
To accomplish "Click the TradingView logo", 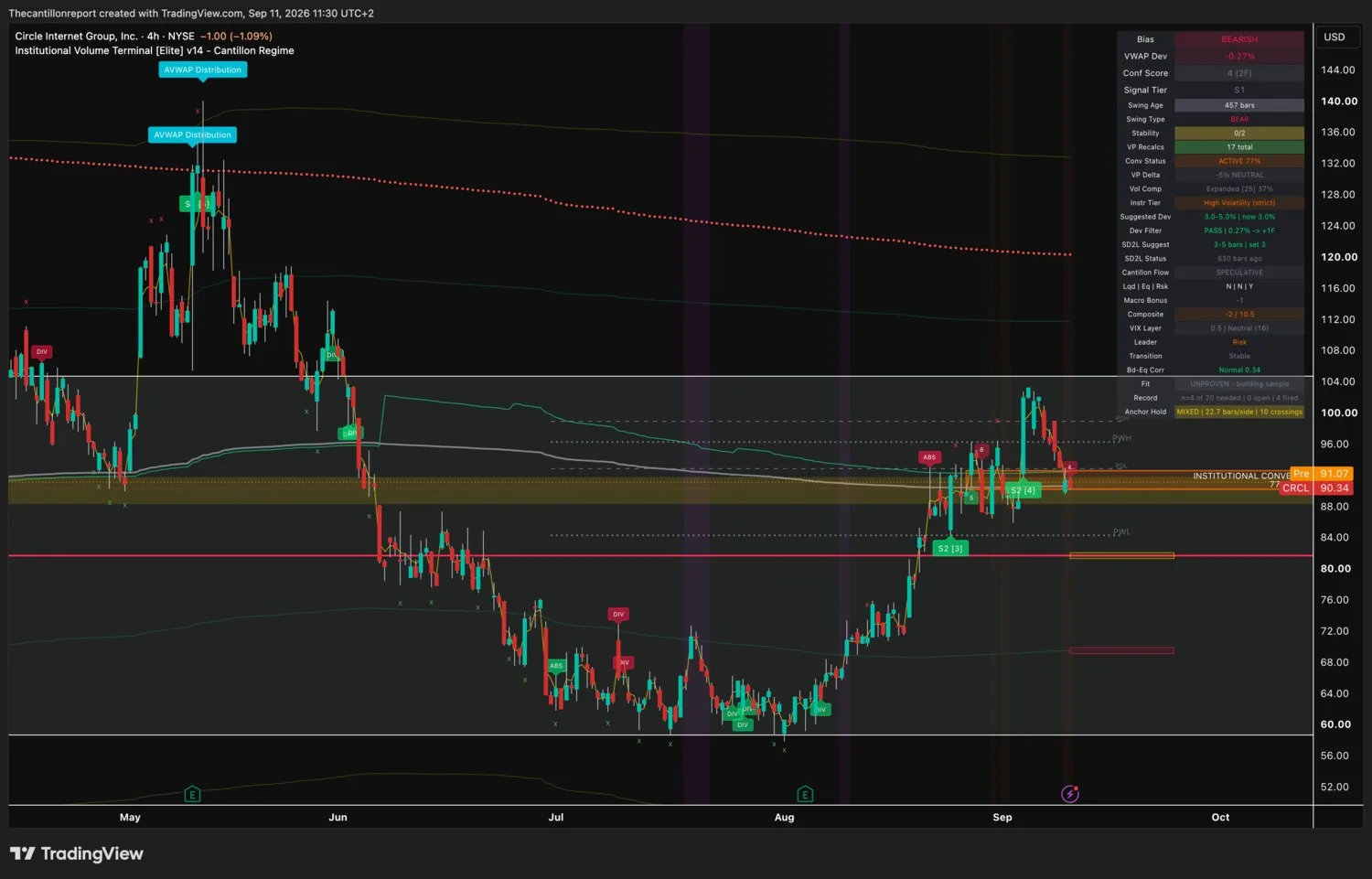I will tap(77, 853).
